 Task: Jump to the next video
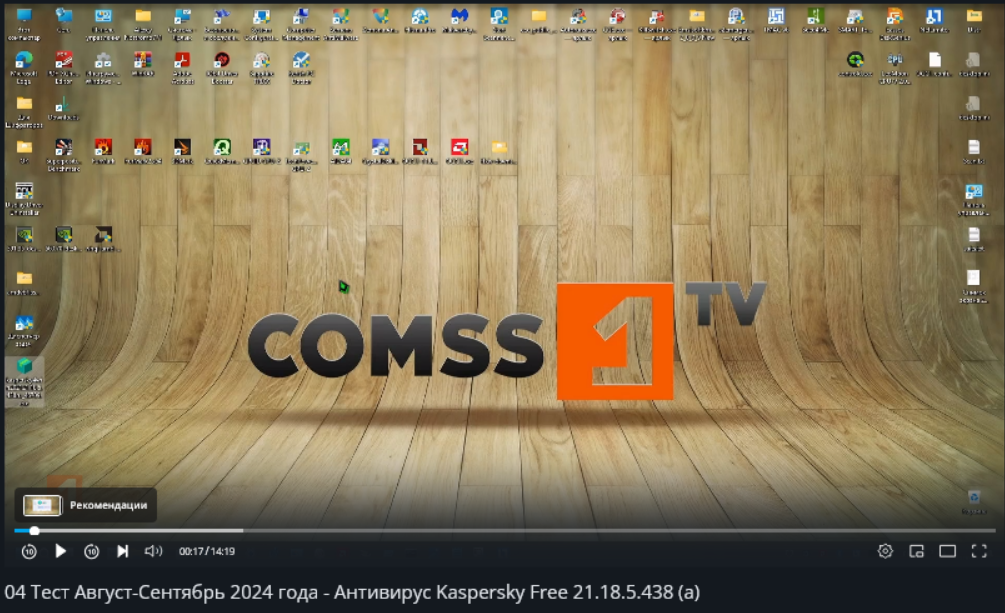coord(122,551)
